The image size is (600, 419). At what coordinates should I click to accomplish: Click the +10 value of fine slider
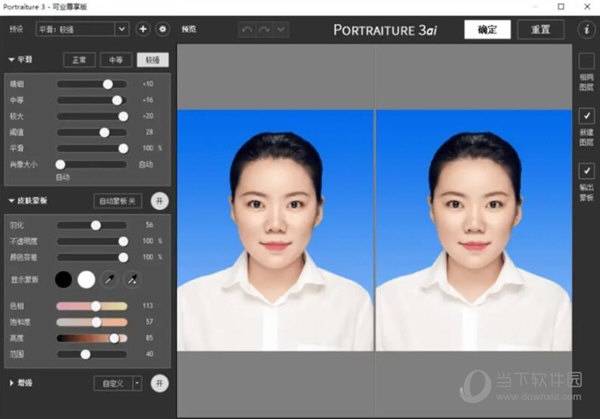coord(148,84)
